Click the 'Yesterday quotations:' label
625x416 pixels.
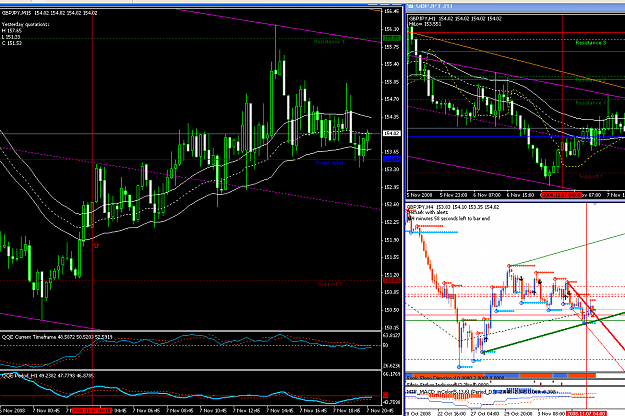point(25,24)
